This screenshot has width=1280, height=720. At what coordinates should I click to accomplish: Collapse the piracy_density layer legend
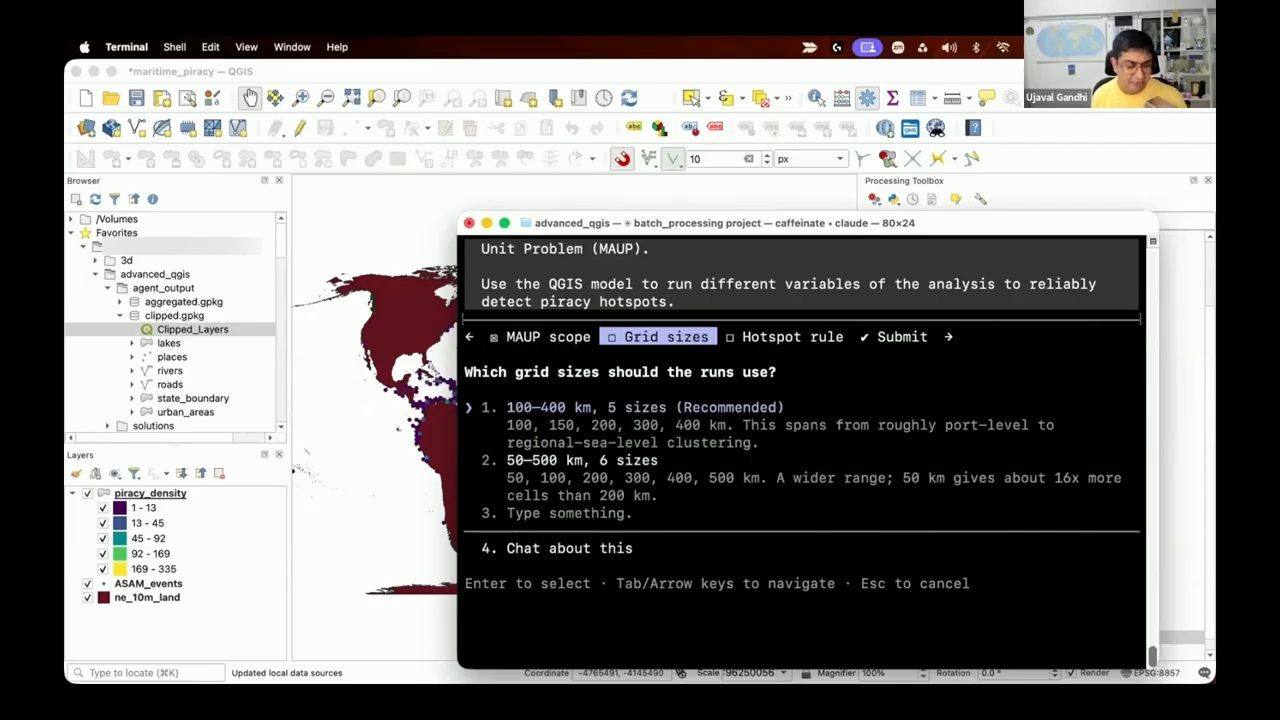pos(72,493)
